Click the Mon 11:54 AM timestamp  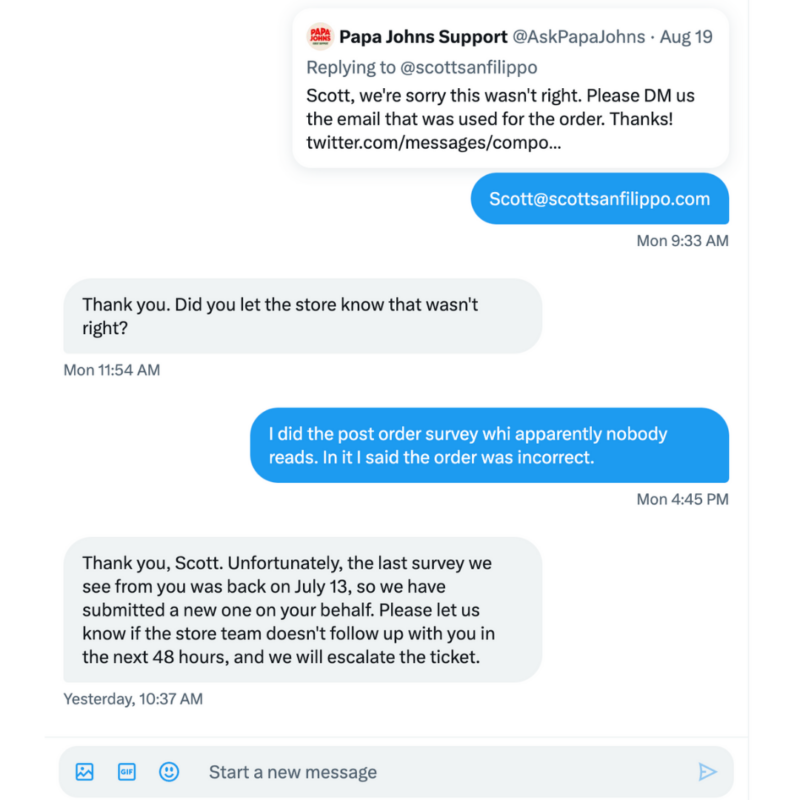coord(112,370)
